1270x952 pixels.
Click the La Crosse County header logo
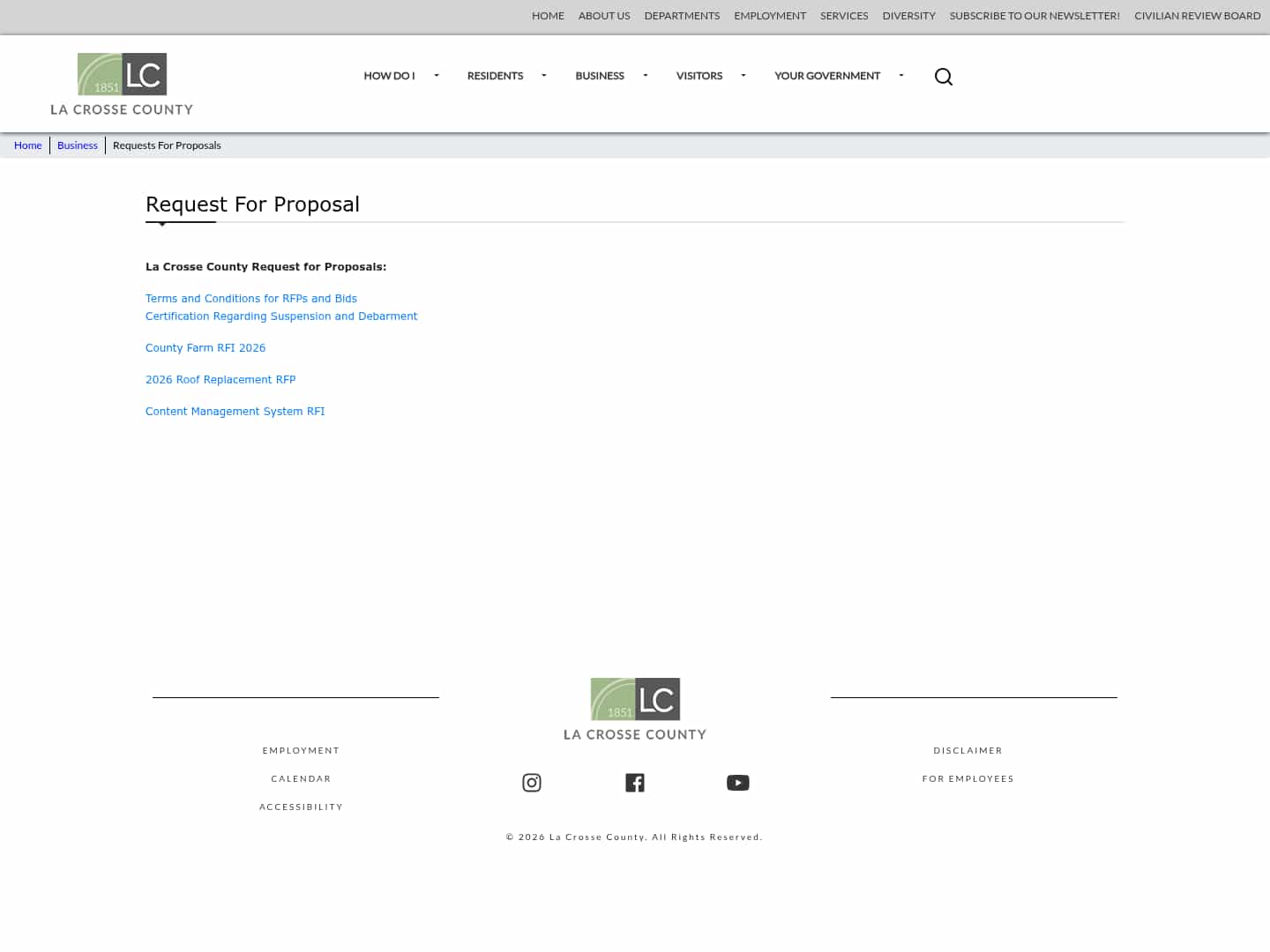tap(122, 84)
